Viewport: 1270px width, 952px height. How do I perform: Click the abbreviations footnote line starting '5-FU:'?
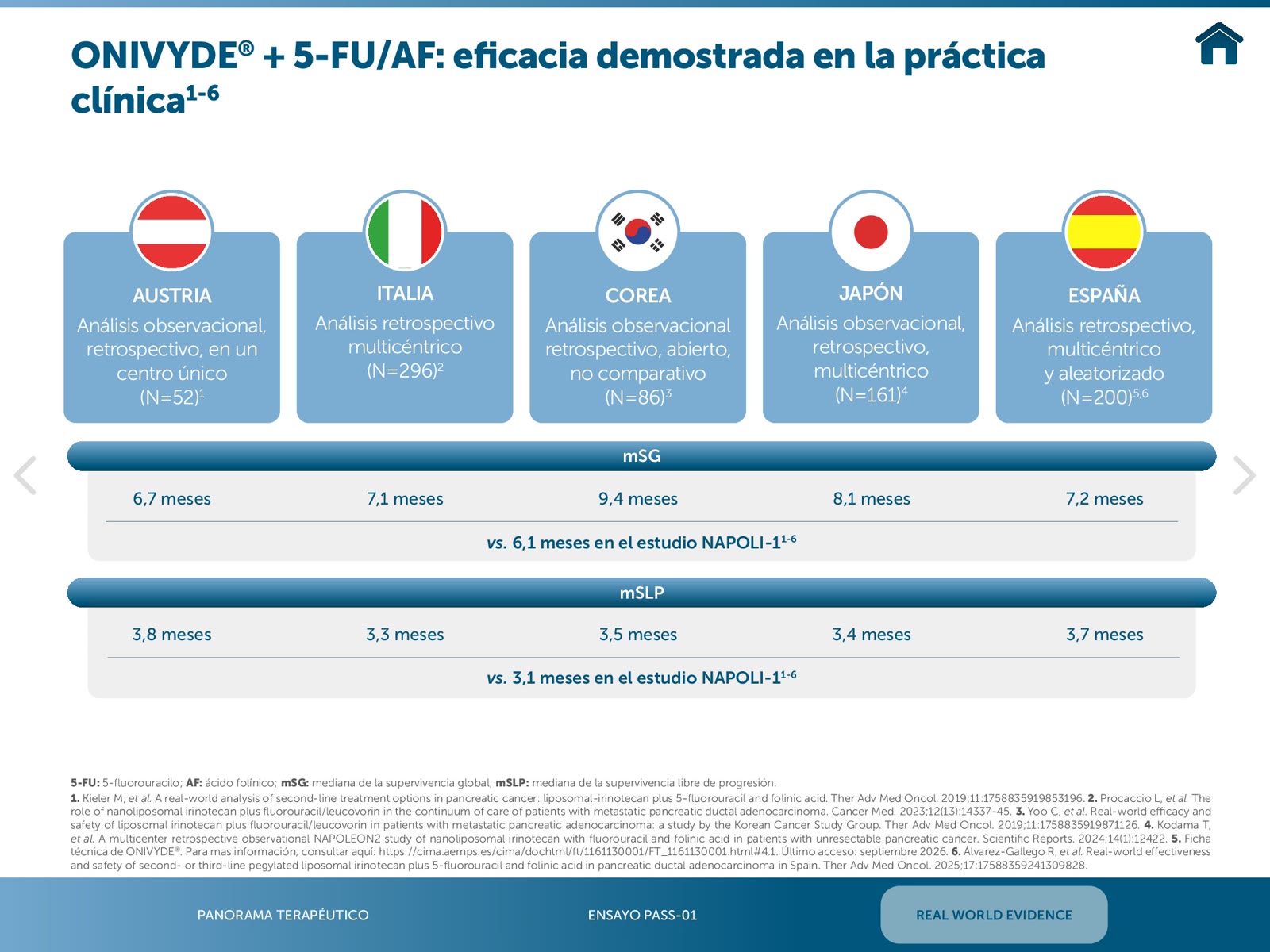pyautogui.click(x=423, y=783)
